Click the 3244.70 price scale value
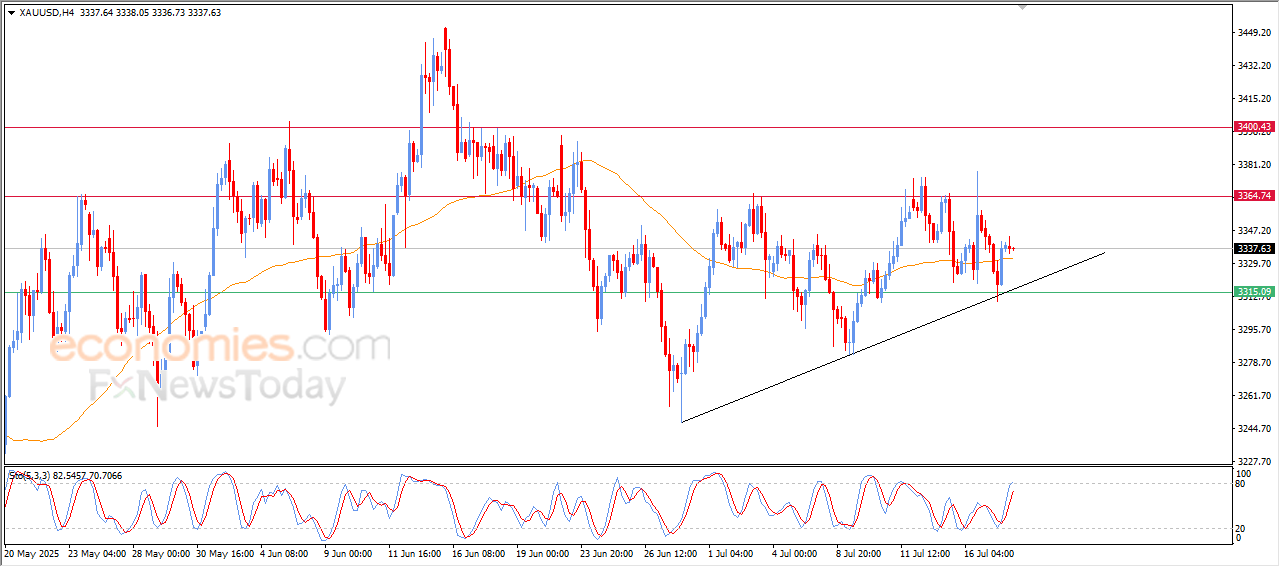 pos(1254,429)
